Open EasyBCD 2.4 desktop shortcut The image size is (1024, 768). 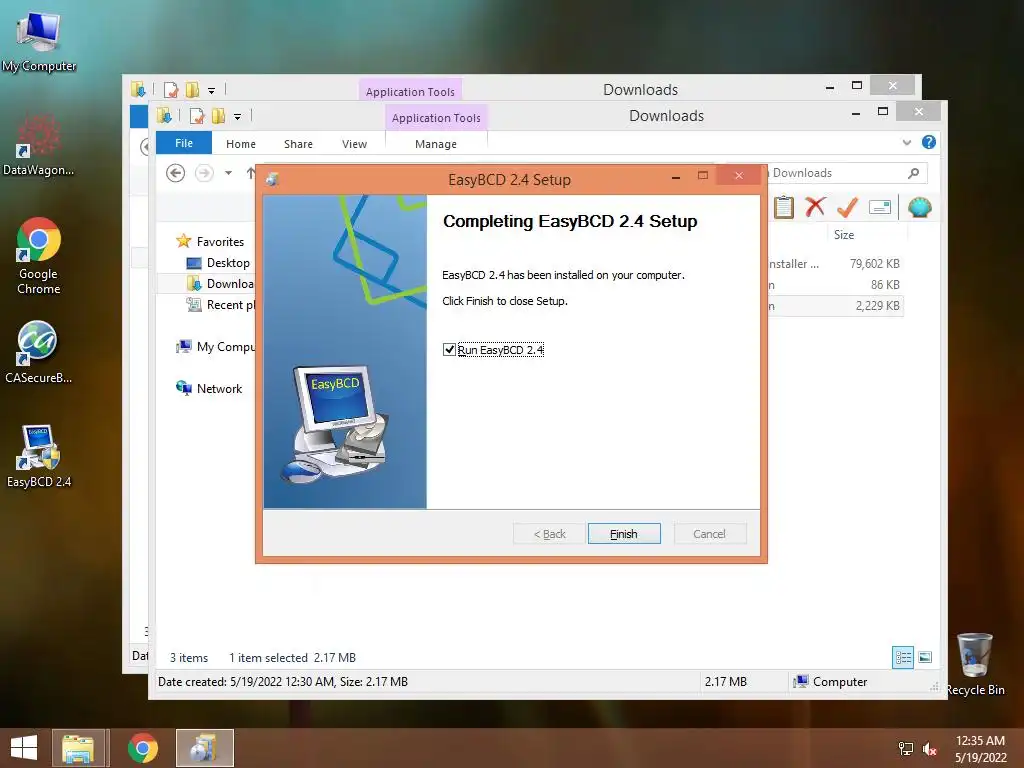pos(39,456)
